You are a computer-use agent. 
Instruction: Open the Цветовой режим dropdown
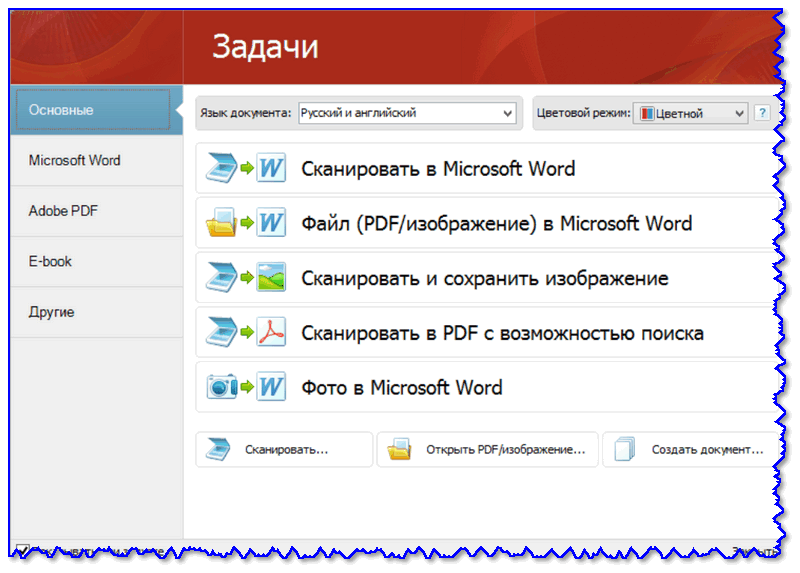[691, 113]
